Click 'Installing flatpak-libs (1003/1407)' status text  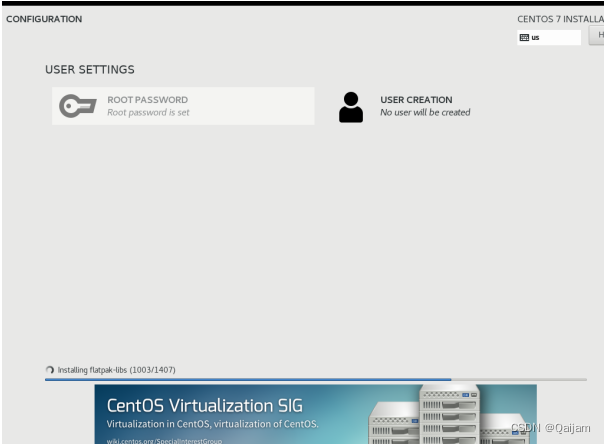pos(116,370)
